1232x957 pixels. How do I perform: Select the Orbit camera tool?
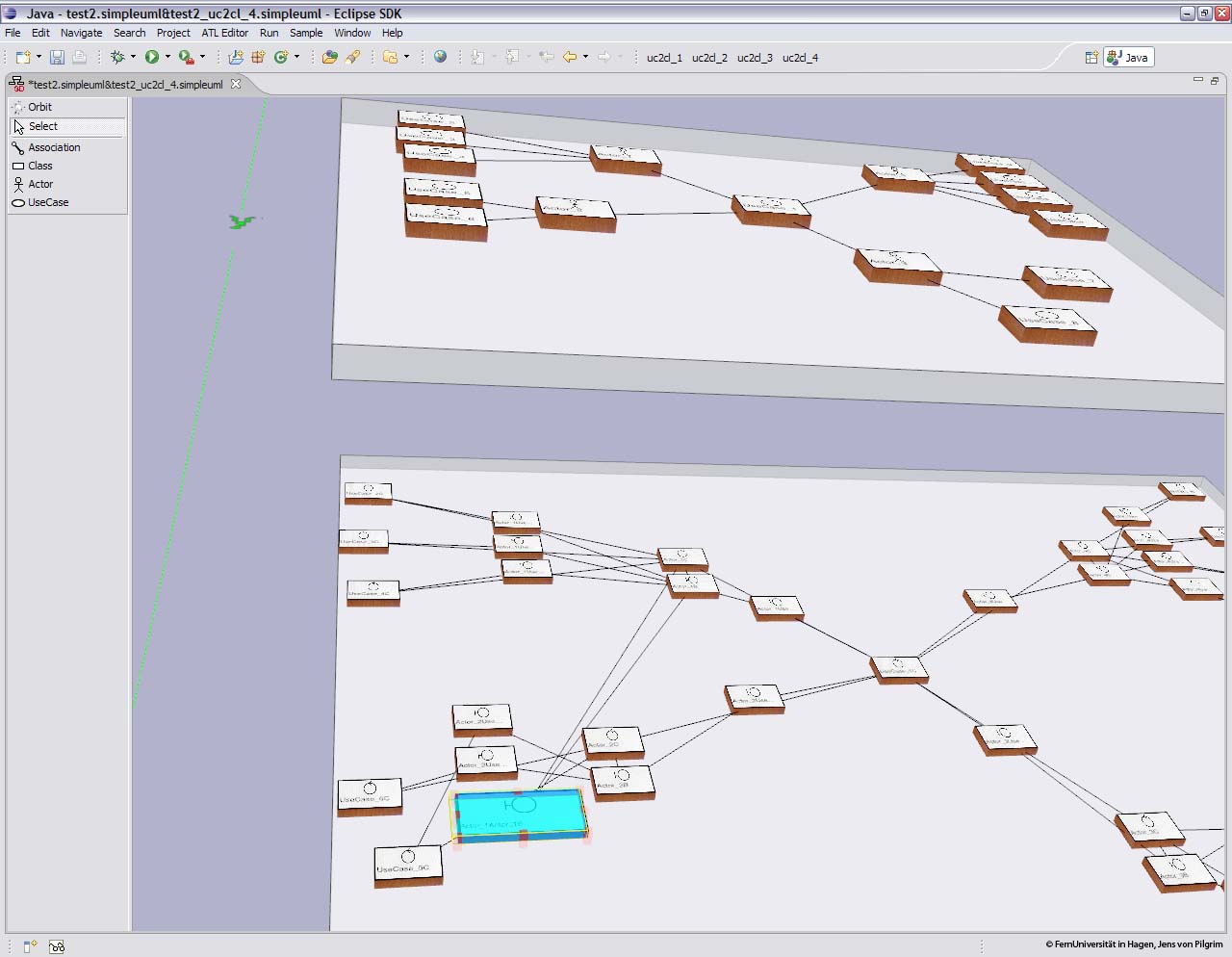point(67,107)
